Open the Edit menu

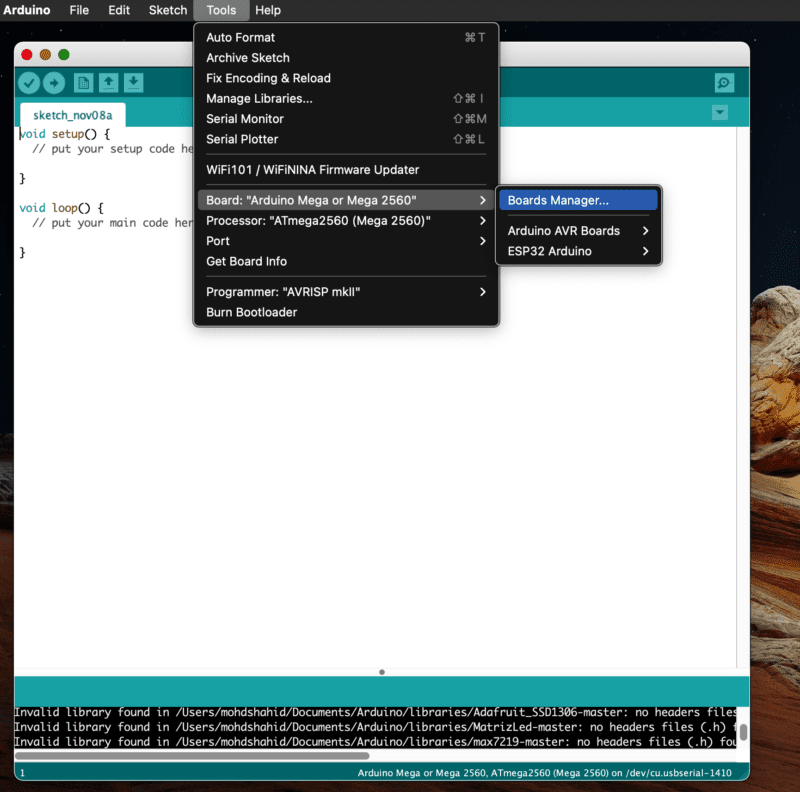[119, 10]
